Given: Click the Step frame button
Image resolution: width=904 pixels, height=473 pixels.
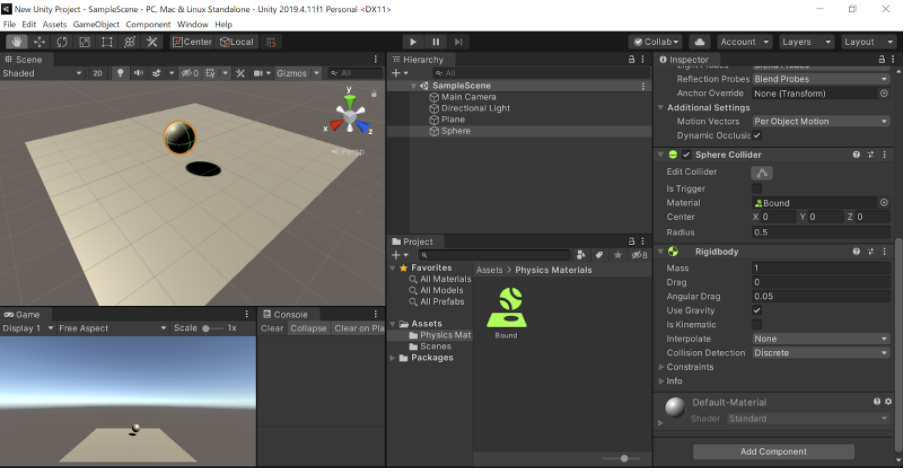Looking at the screenshot, I should [x=458, y=42].
